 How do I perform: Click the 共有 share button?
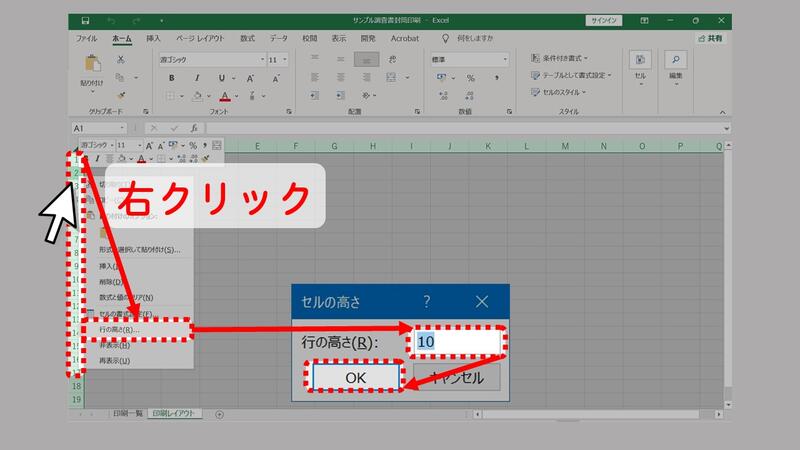pyautogui.click(x=710, y=38)
